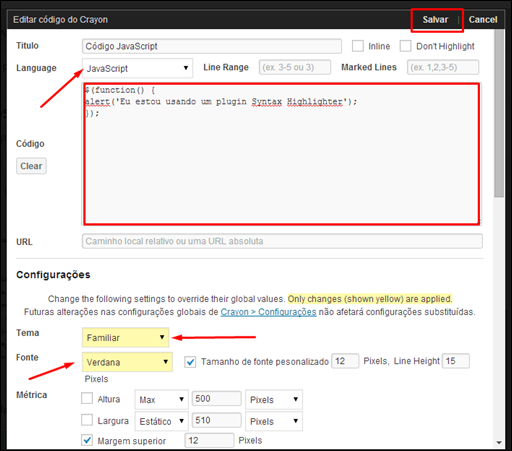Uncheck Tamanho de fonte personalizado checkbox

(x=190, y=362)
